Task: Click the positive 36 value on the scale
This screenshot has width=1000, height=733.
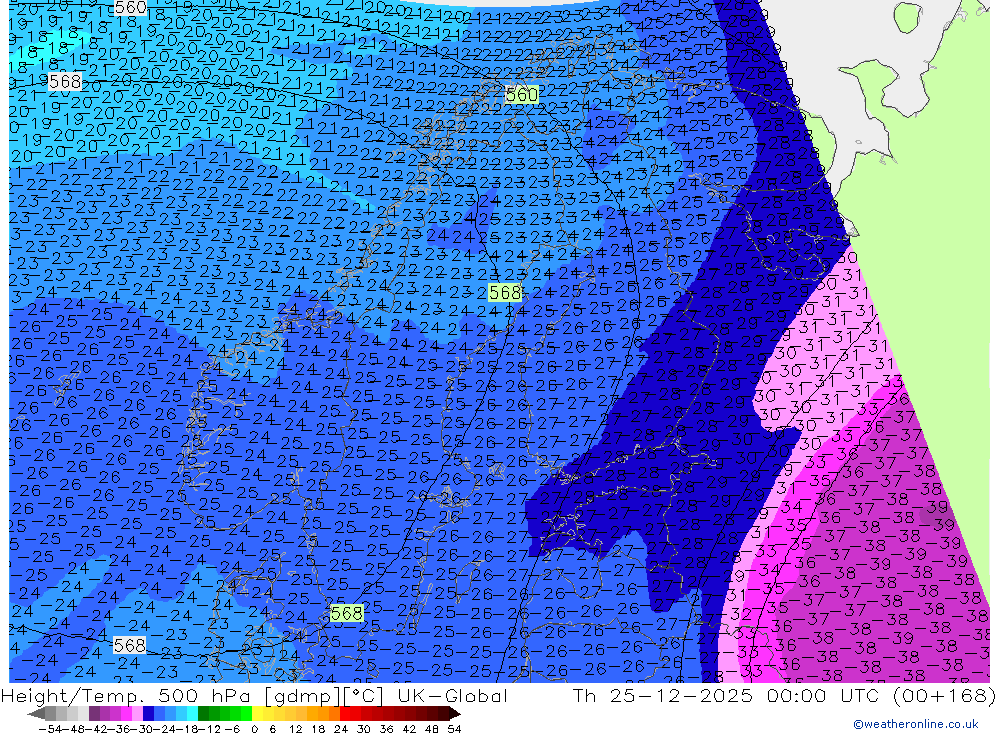Action: [386, 729]
